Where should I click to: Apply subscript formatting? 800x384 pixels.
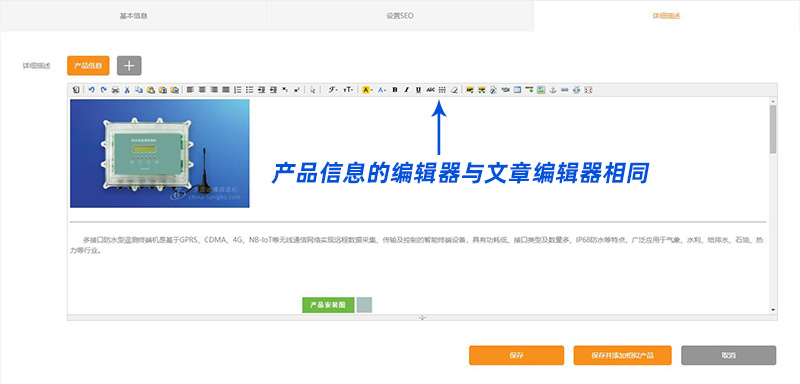[285, 90]
